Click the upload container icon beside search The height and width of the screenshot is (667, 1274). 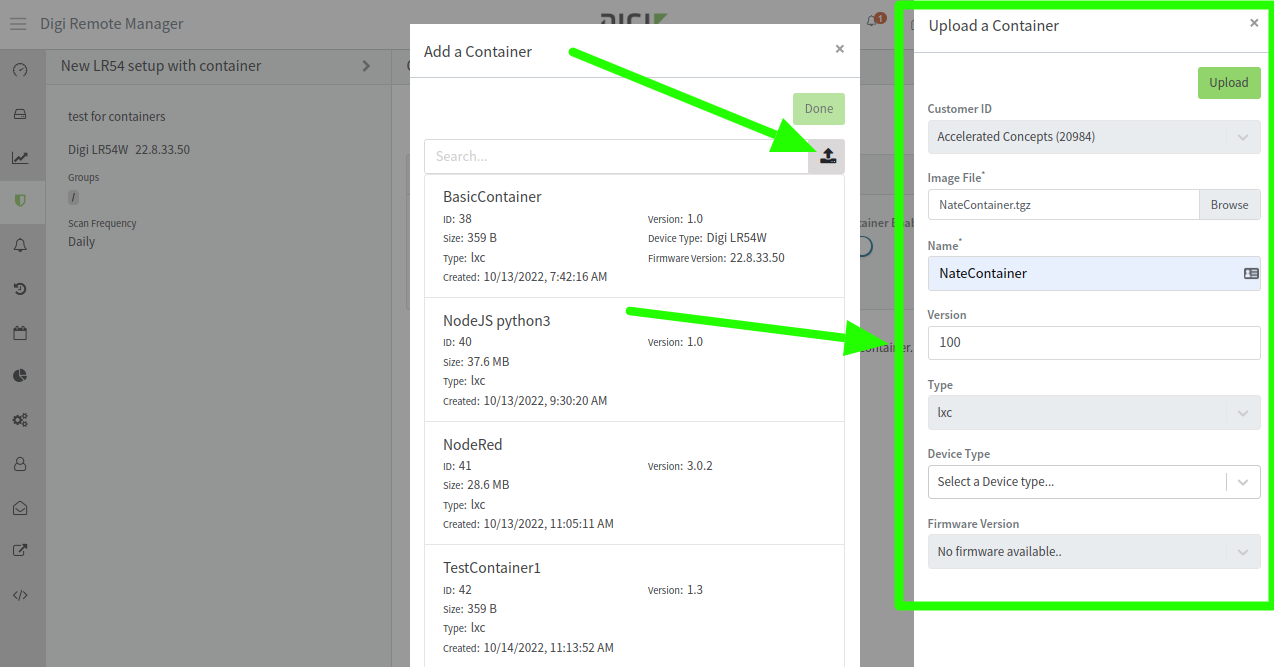(x=827, y=156)
